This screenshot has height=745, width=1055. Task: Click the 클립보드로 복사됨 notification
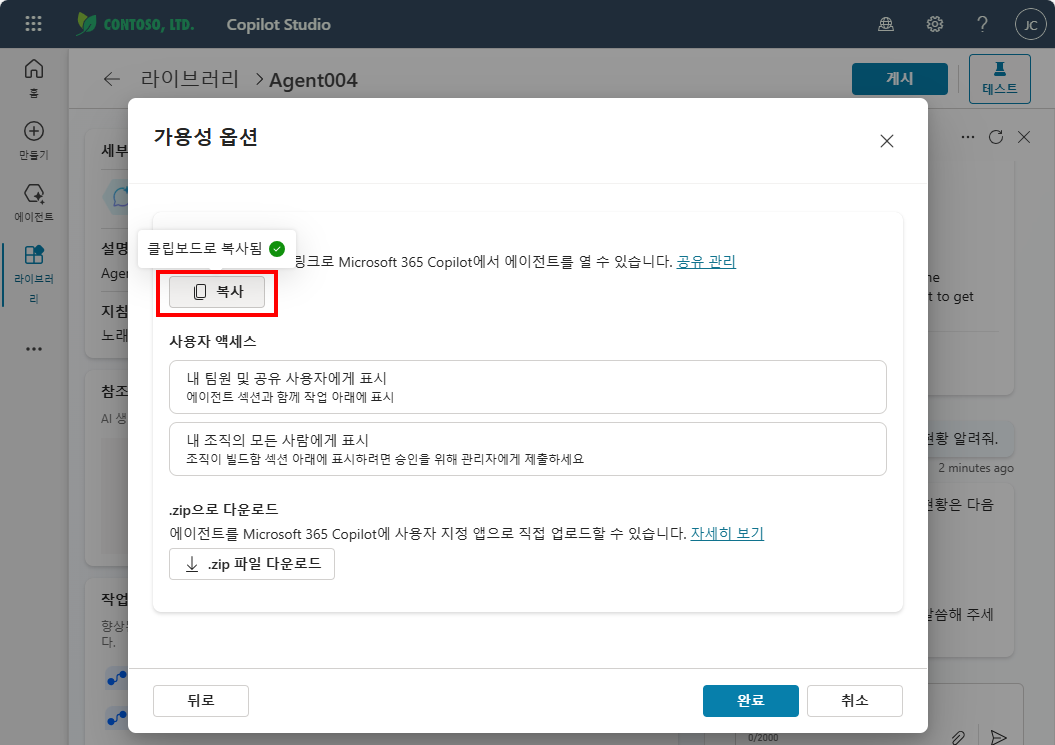[x=216, y=249]
